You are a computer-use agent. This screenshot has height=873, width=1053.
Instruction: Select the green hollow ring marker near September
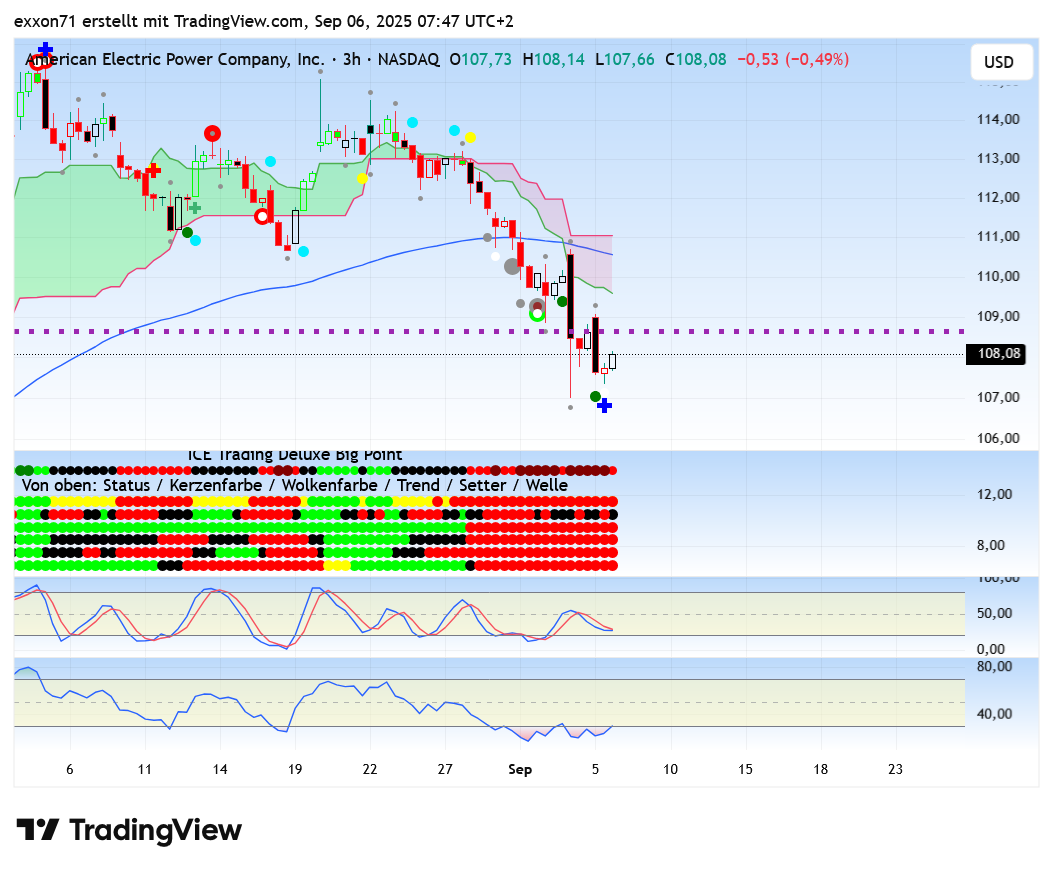click(537, 315)
